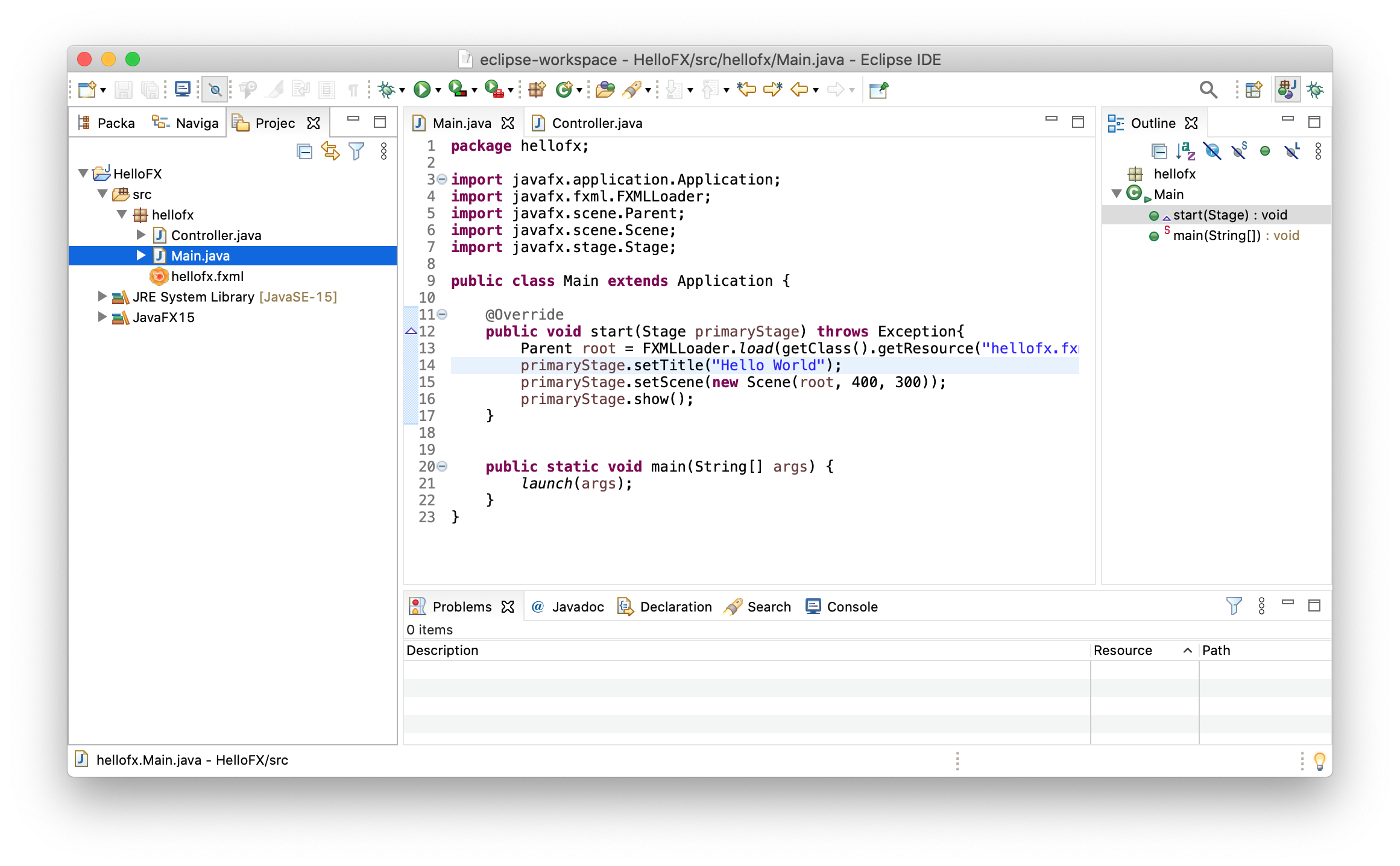Toggle Hide Static Members in Outline
The width and height of the screenshot is (1400, 866).
pos(1239,151)
